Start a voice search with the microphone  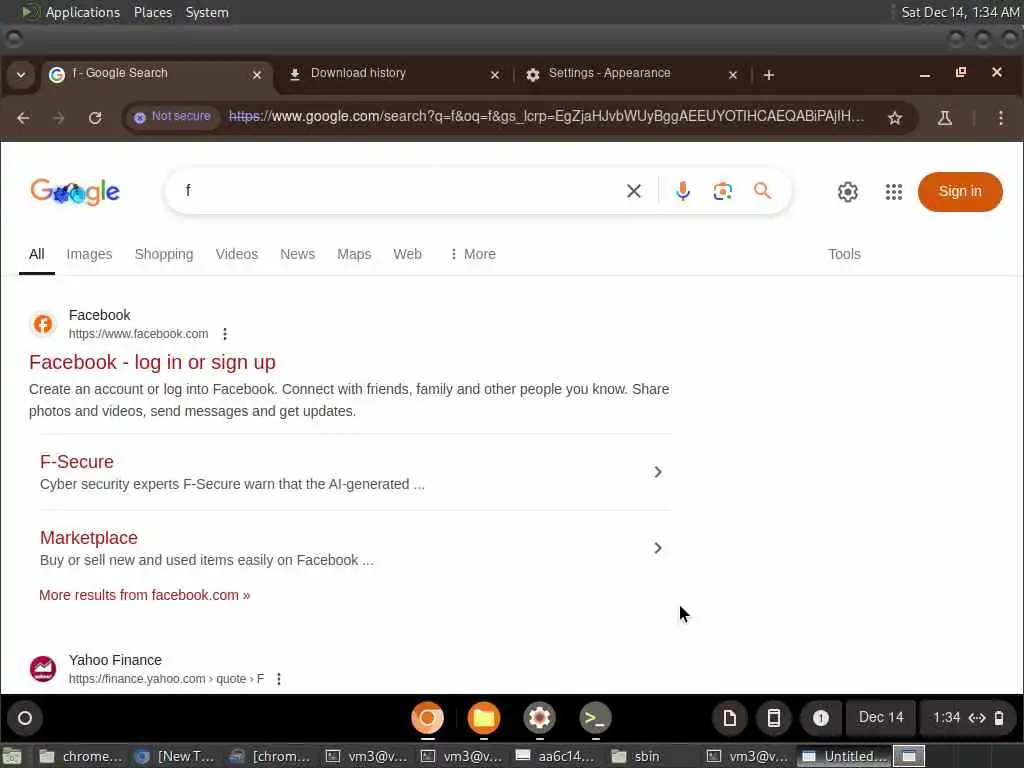point(682,191)
